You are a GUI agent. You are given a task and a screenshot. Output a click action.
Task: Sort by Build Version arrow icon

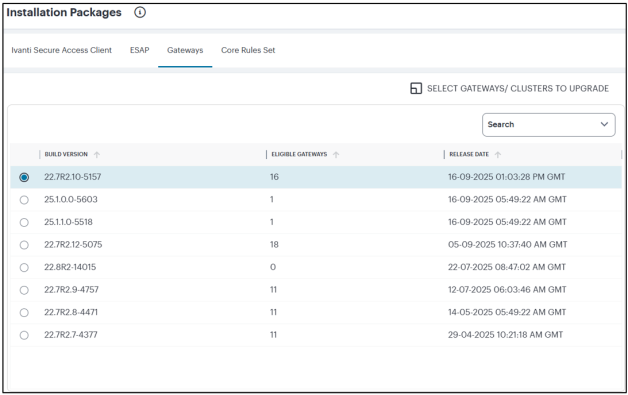(97, 155)
